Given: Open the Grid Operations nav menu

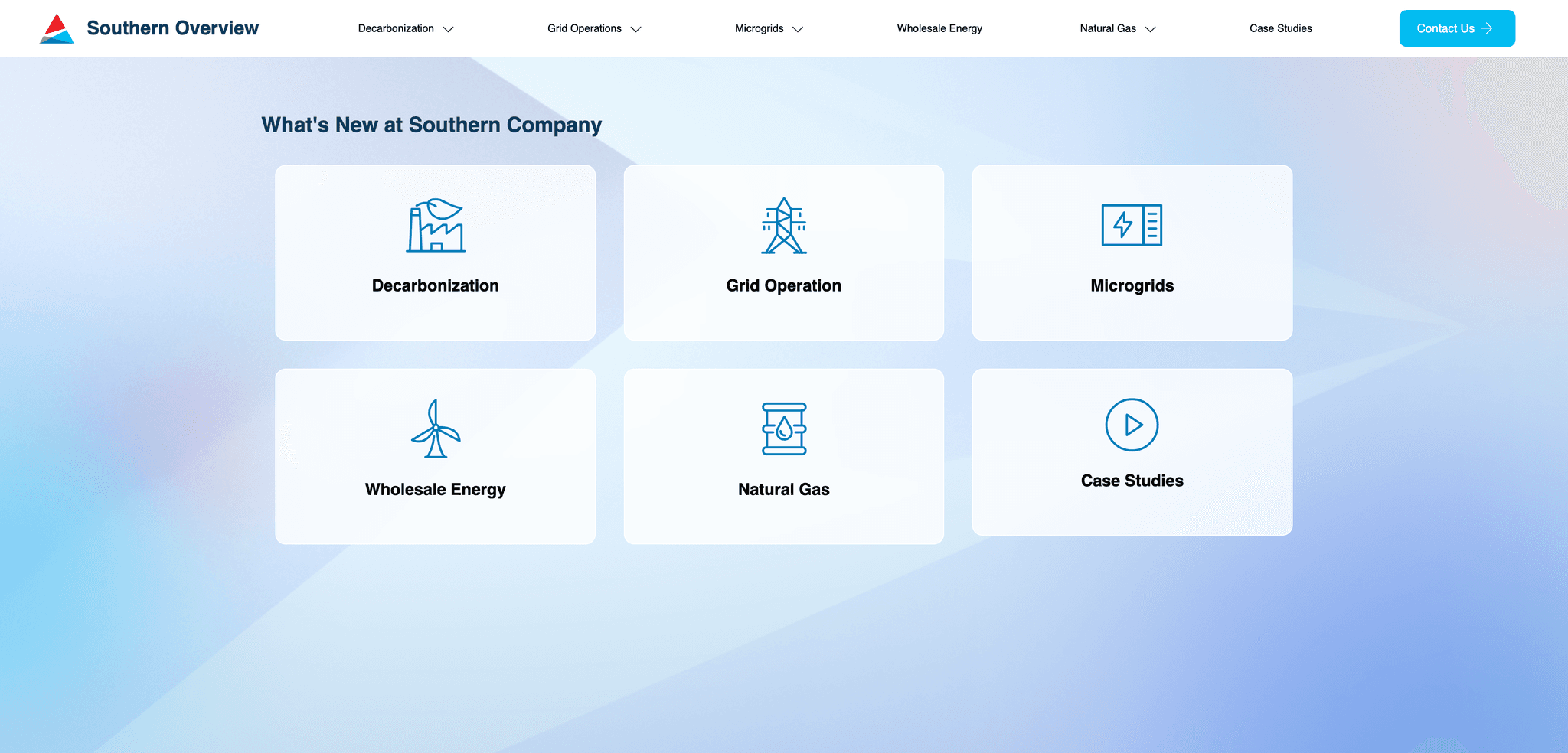Looking at the screenshot, I should (584, 28).
